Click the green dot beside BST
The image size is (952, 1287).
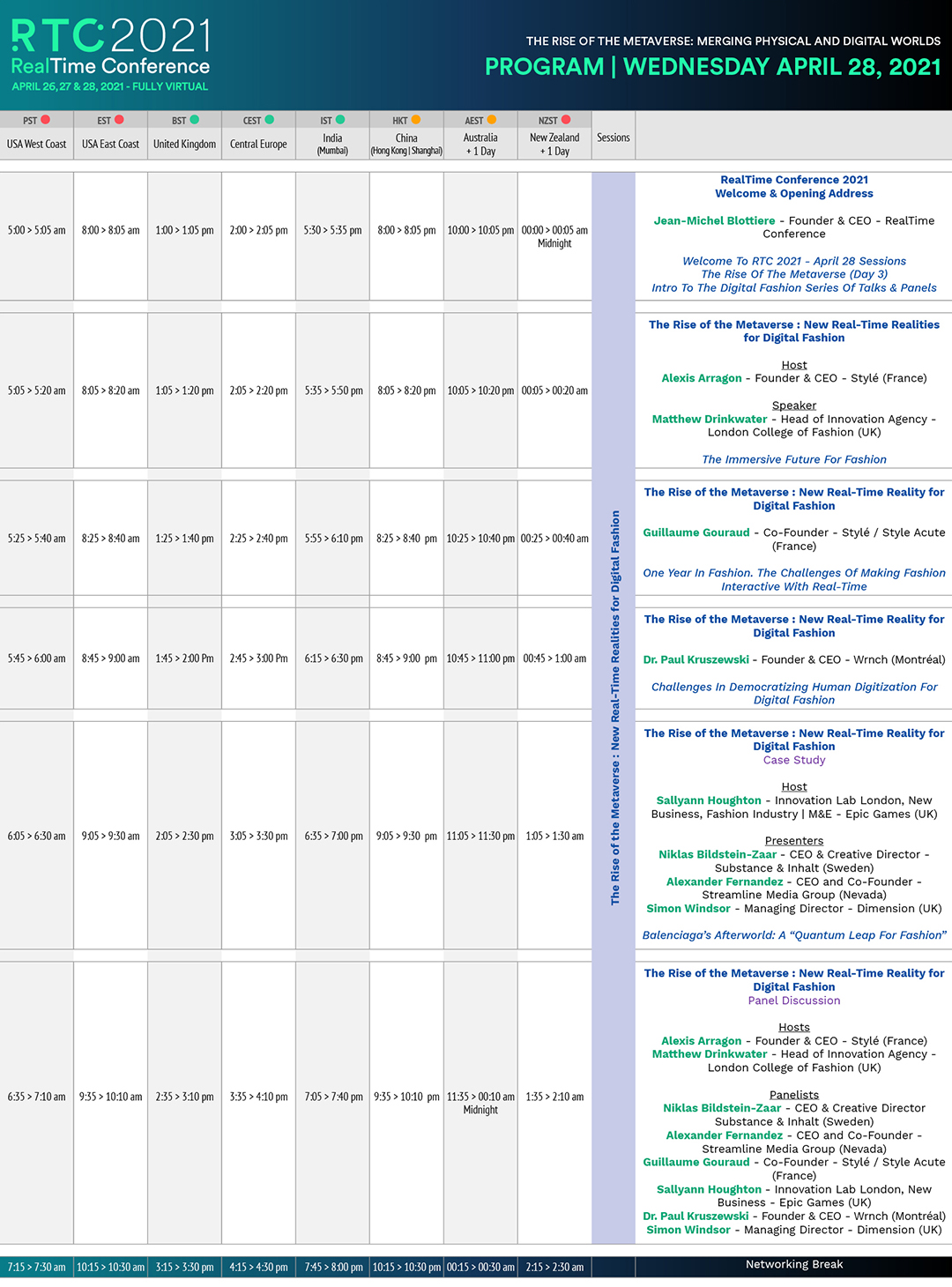click(x=194, y=120)
